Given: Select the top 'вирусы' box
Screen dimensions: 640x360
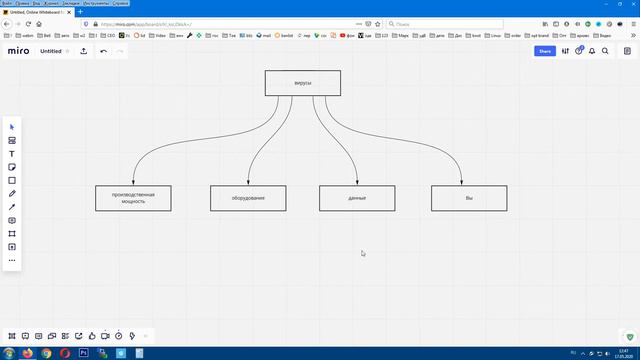Looking at the screenshot, I should (x=303, y=83).
